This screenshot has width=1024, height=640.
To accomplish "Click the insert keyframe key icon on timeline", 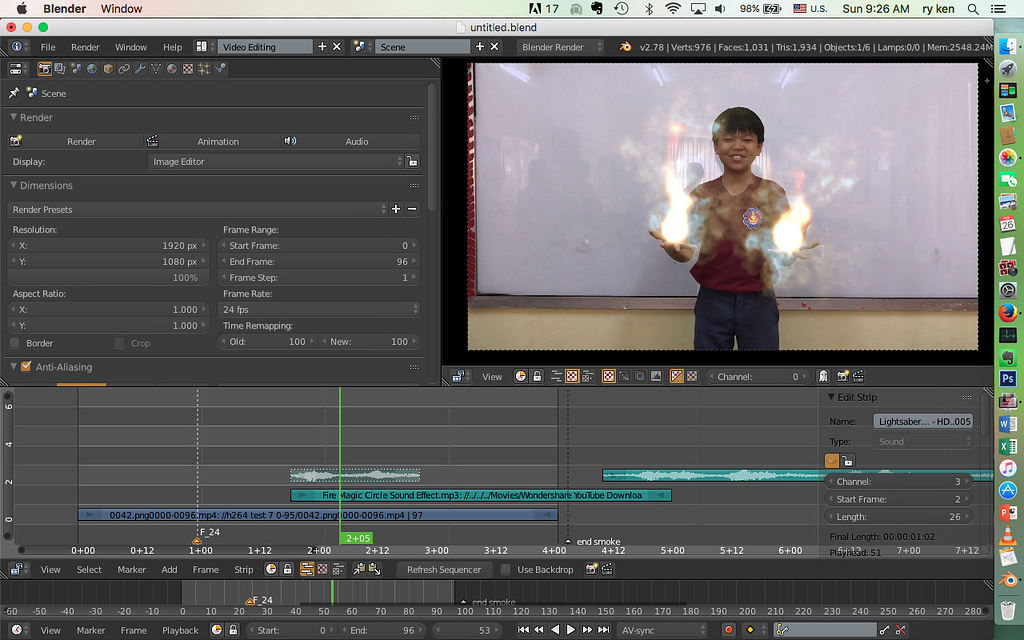I will (884, 630).
